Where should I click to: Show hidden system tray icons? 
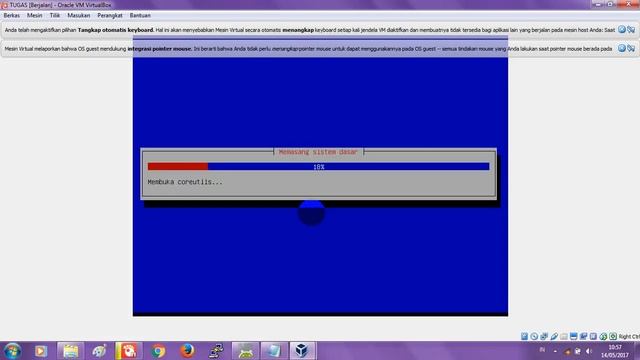click(x=555, y=351)
